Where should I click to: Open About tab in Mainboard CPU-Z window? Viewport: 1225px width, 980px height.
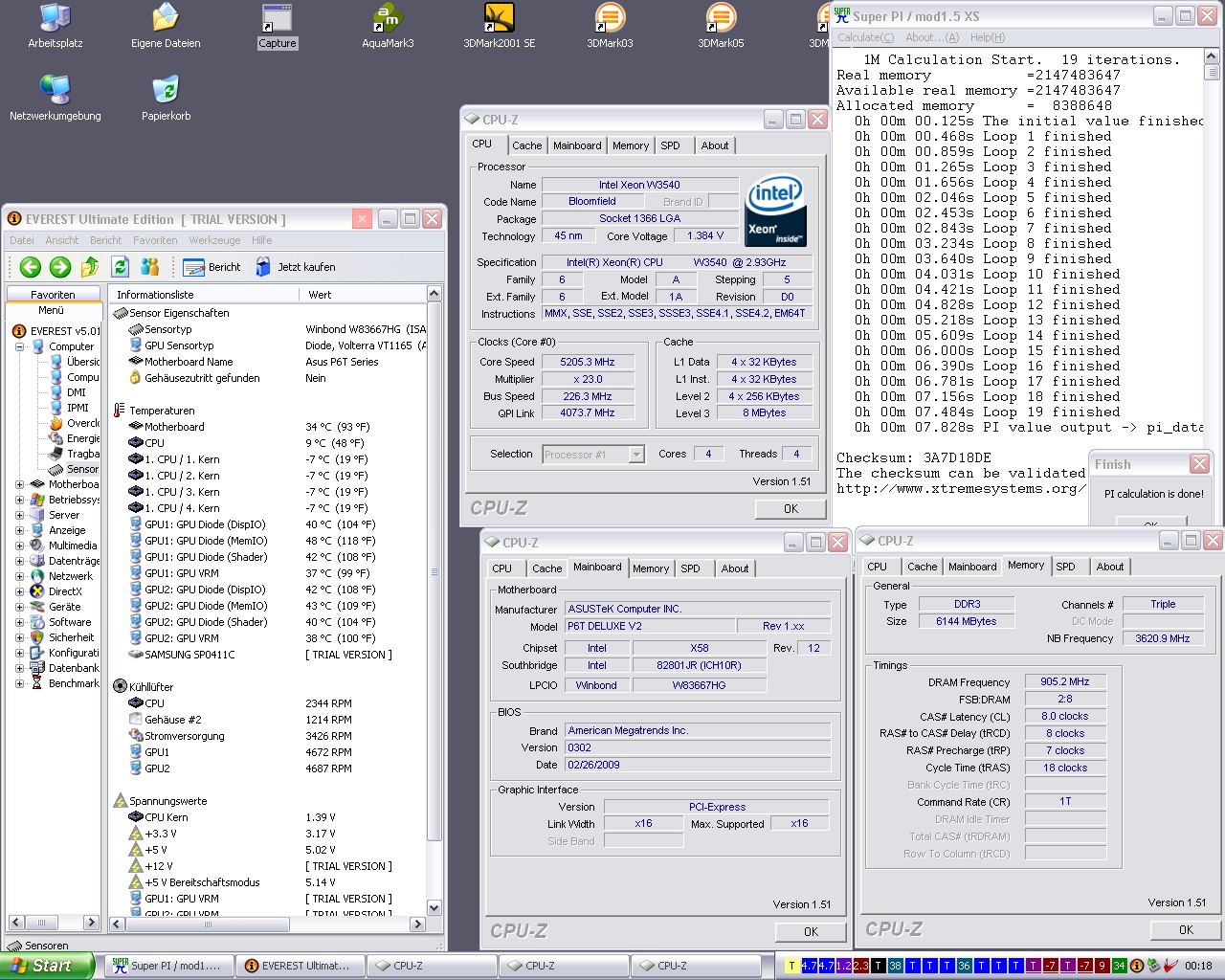[x=735, y=568]
